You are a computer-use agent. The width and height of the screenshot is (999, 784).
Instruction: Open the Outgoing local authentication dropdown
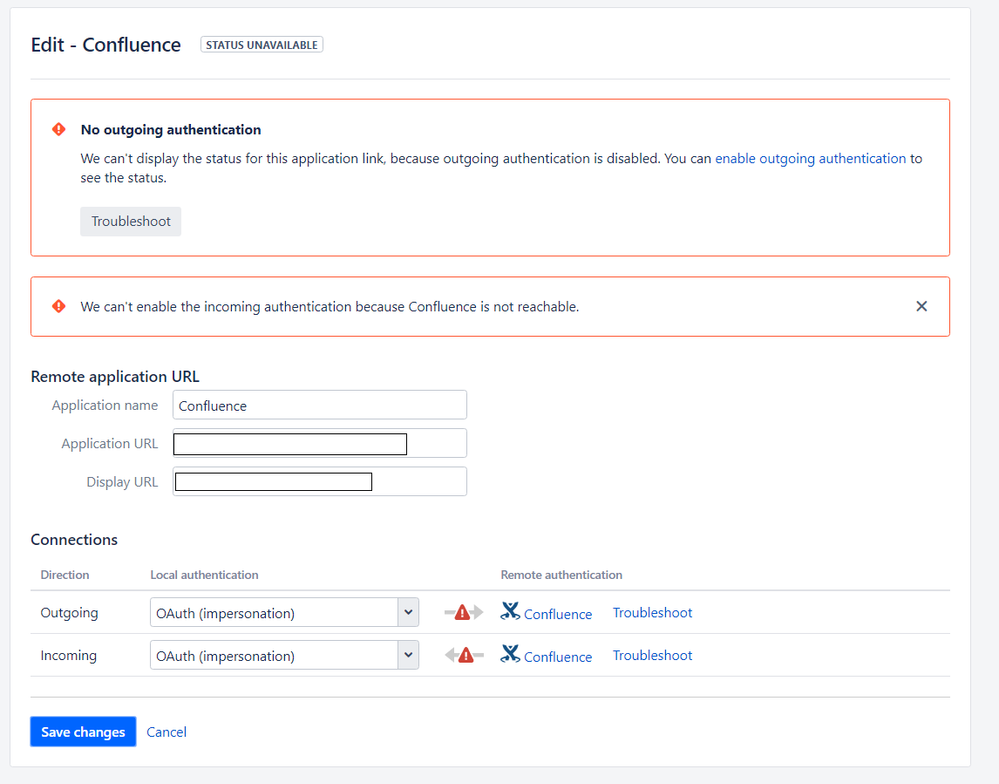pyautogui.click(x=284, y=613)
